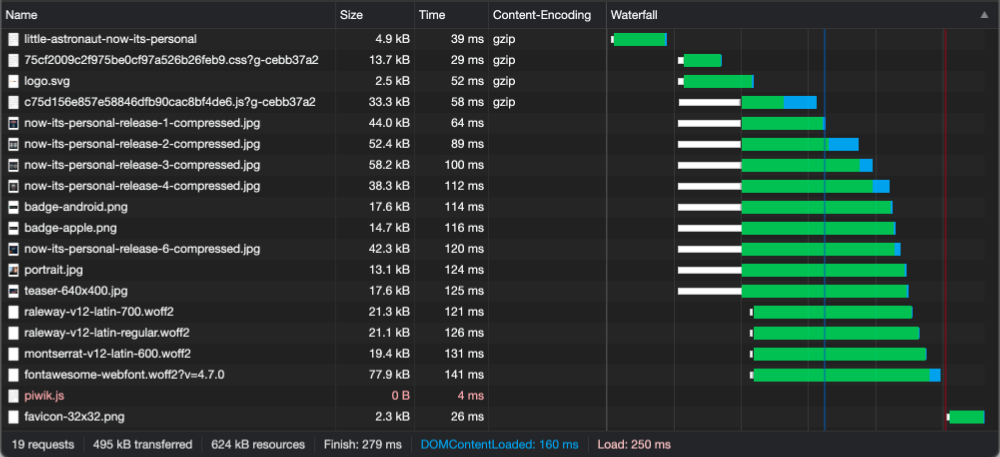Click the DOMContentLoaded 160 ms status text
This screenshot has height=457, width=1000.
(x=499, y=444)
